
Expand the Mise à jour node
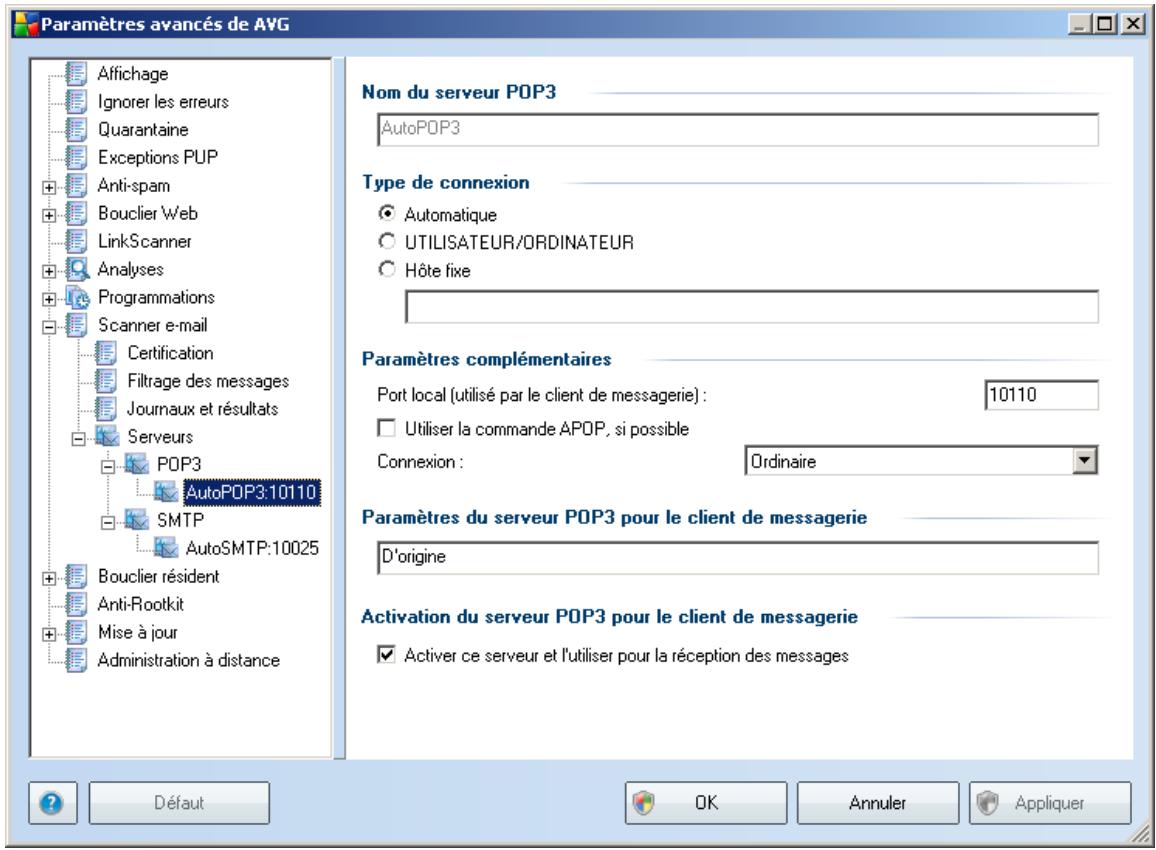coord(49,635)
